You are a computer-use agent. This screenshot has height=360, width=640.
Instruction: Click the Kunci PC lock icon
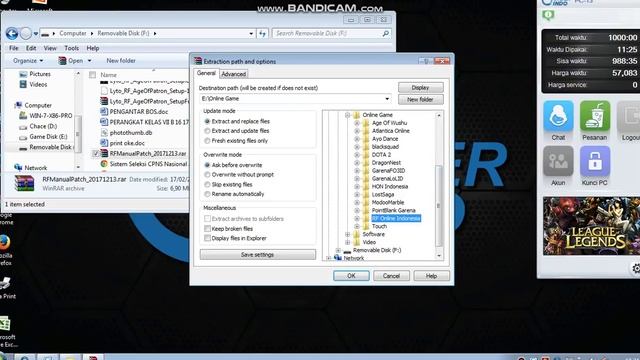[x=595, y=161]
